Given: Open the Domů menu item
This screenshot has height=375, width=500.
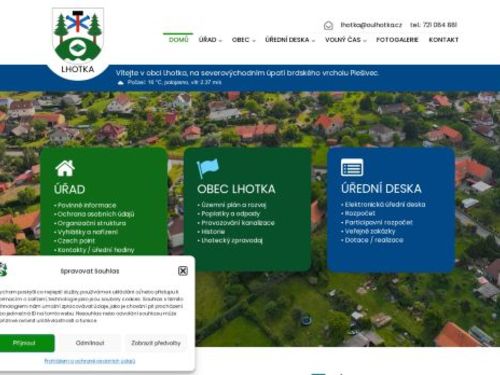Looking at the screenshot, I should 178,40.
